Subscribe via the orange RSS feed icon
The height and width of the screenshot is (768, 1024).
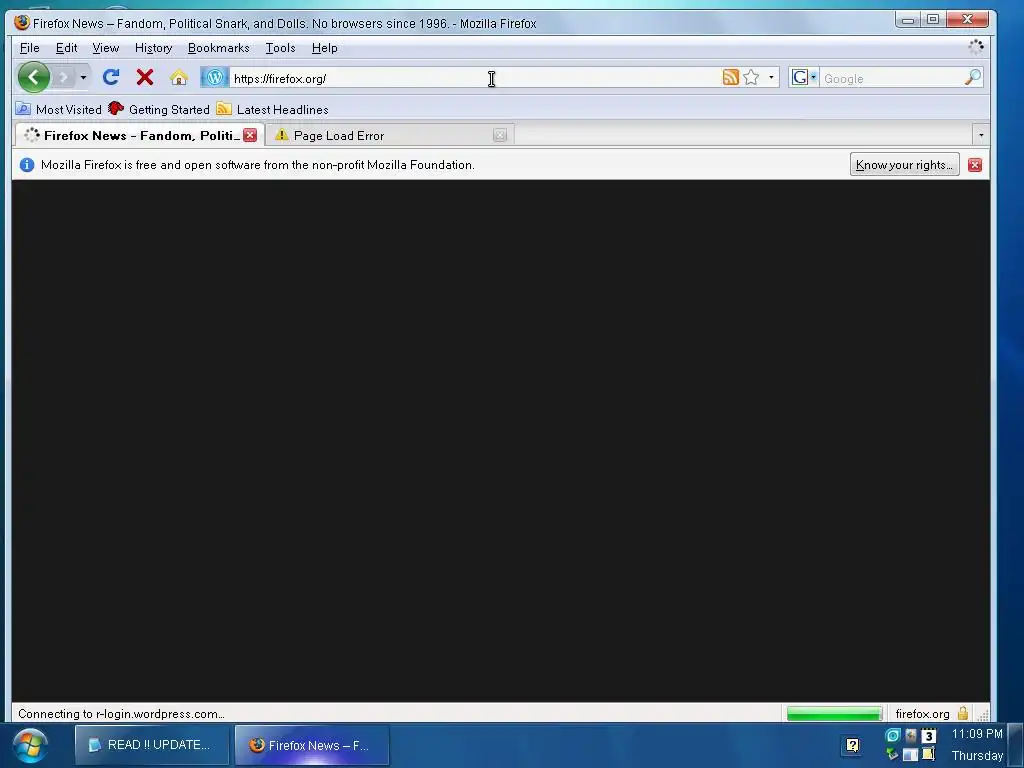(731, 77)
